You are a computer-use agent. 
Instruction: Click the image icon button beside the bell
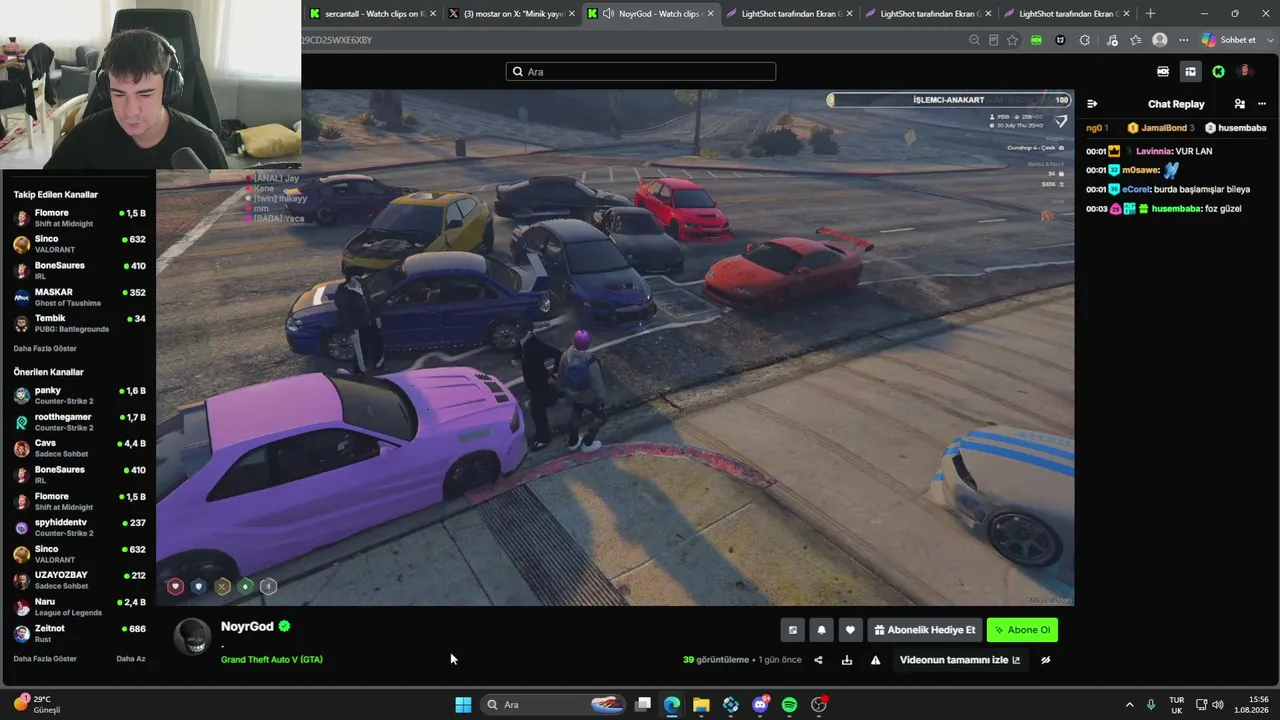(793, 630)
